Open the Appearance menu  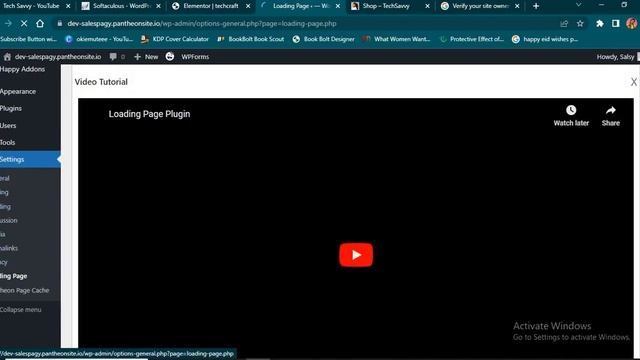pos(18,91)
